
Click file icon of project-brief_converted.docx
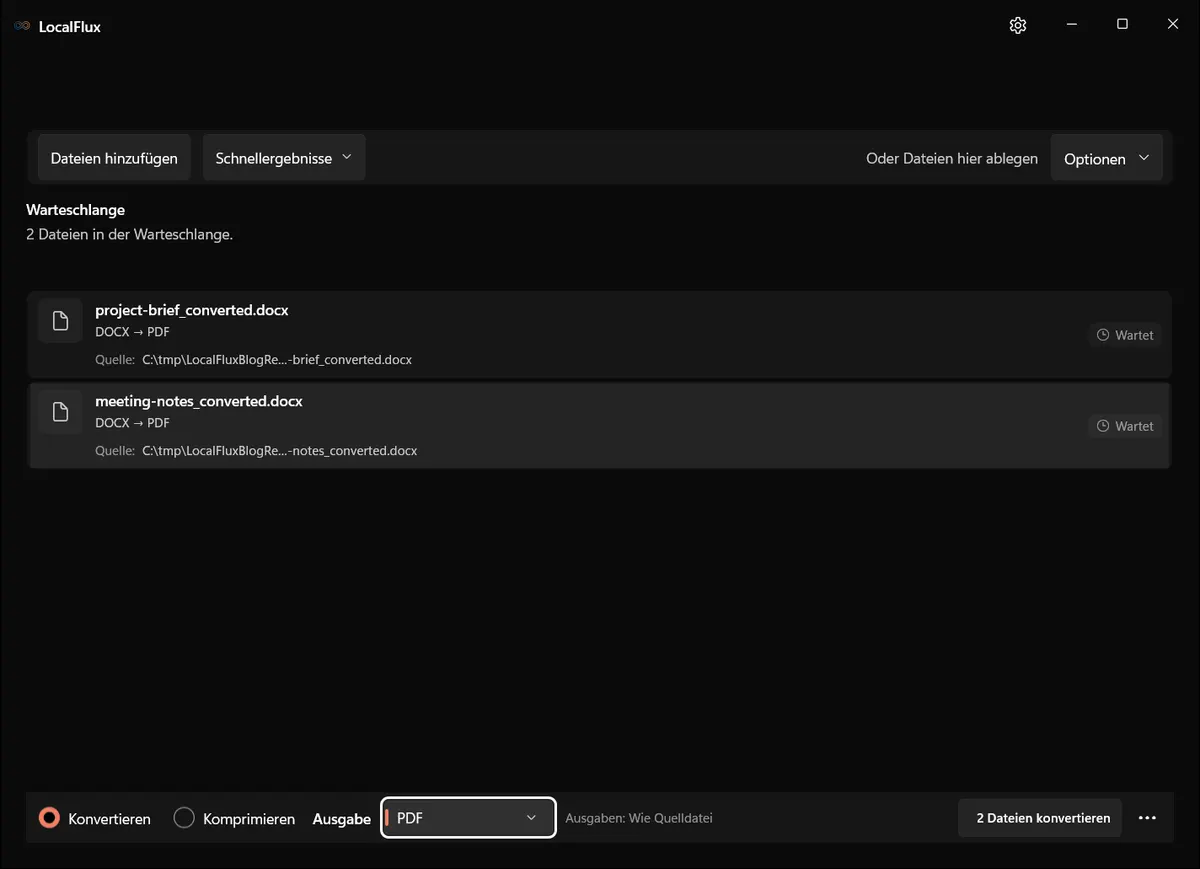(61, 321)
